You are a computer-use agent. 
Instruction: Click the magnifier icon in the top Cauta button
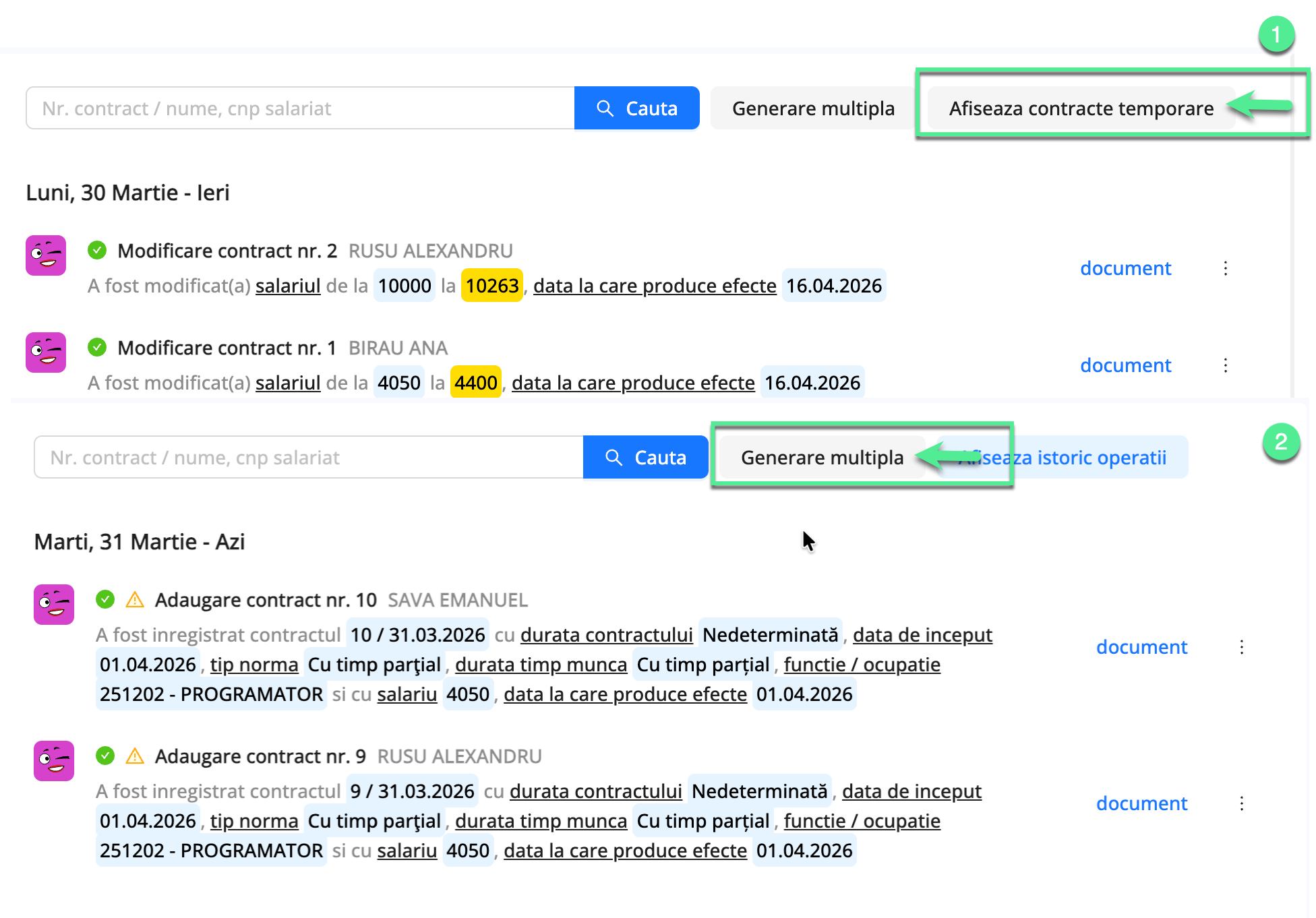point(605,108)
